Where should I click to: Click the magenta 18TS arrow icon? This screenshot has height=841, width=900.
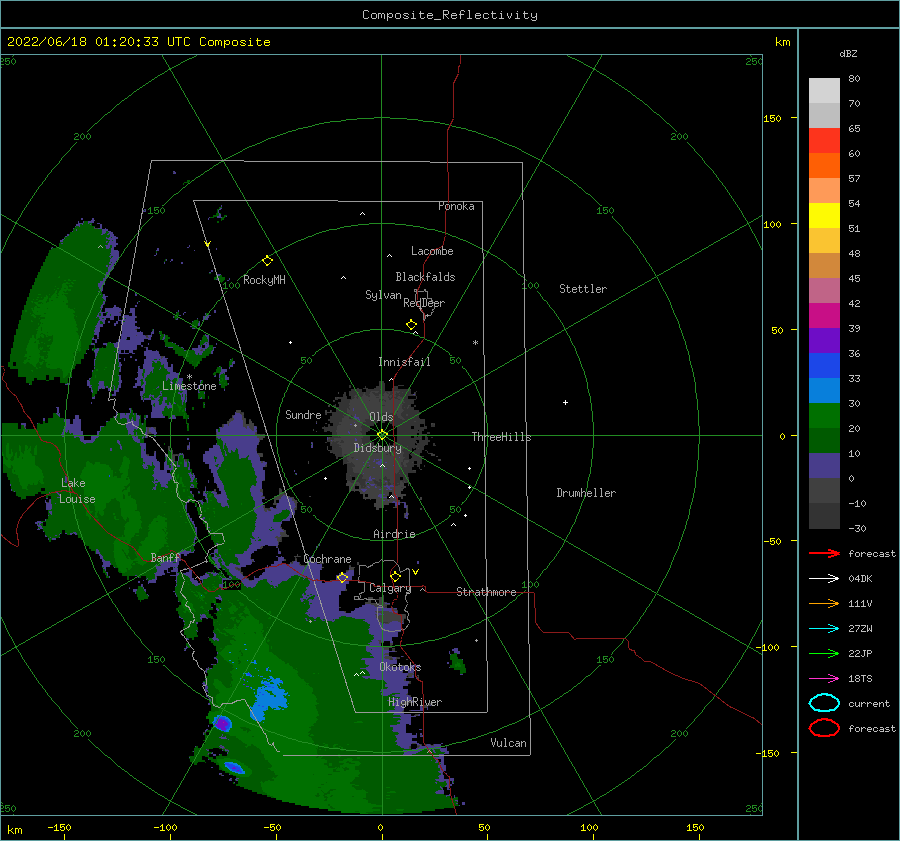(824, 679)
